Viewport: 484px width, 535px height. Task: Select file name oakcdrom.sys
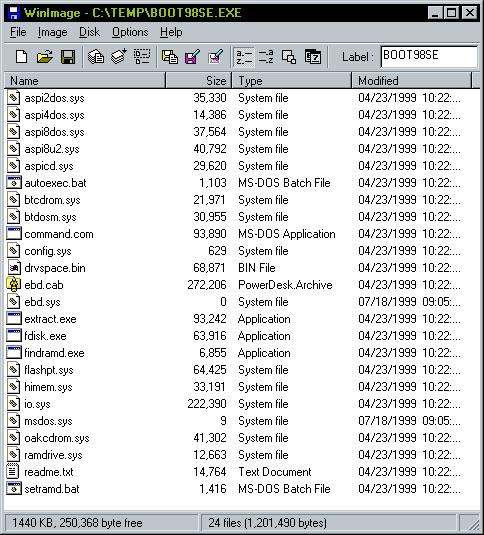(57, 438)
